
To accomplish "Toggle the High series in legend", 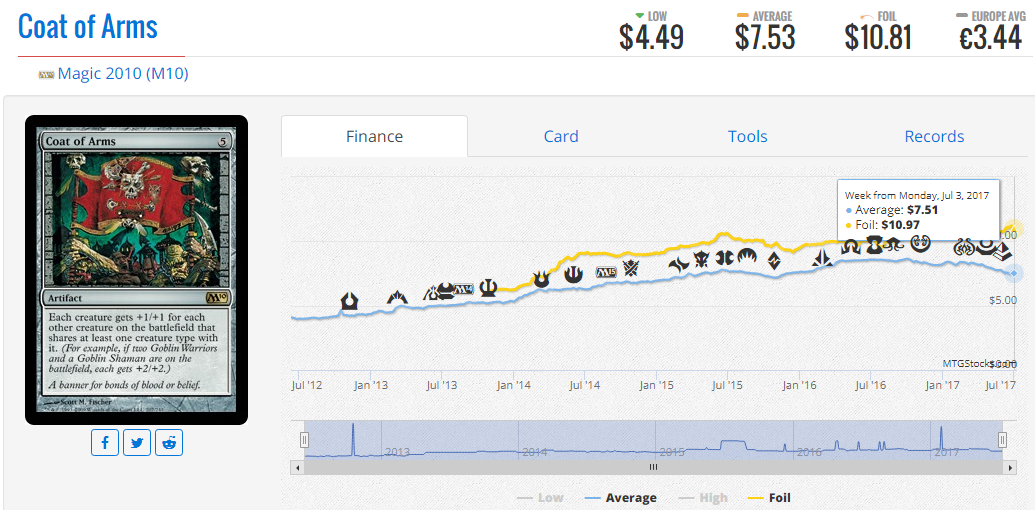I will click(703, 498).
